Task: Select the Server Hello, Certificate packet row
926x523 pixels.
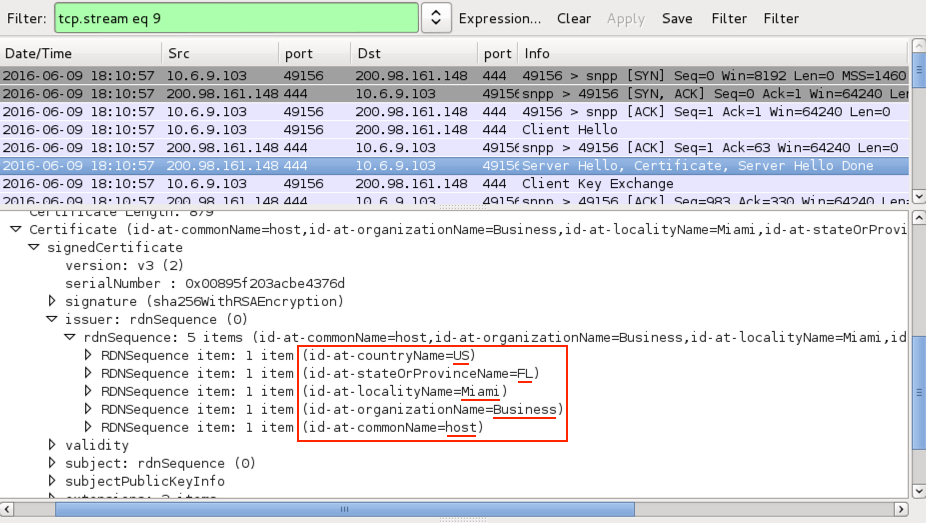Action: tap(697, 166)
